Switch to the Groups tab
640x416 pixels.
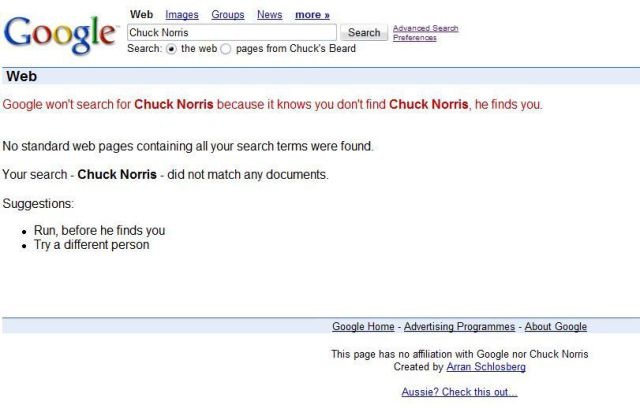[x=228, y=15]
